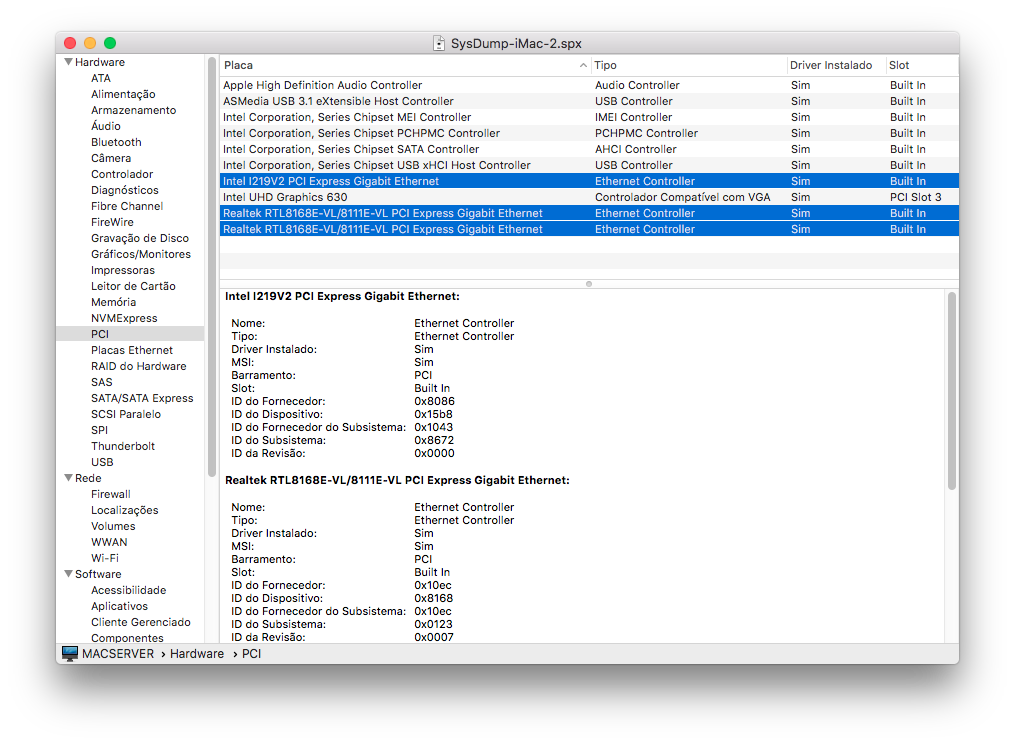Click the split pane divider handle
The width and height of the screenshot is (1015, 744).
[x=588, y=284]
